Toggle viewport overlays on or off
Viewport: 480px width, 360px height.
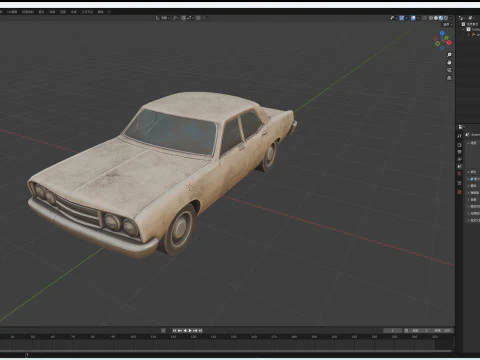coord(413,18)
